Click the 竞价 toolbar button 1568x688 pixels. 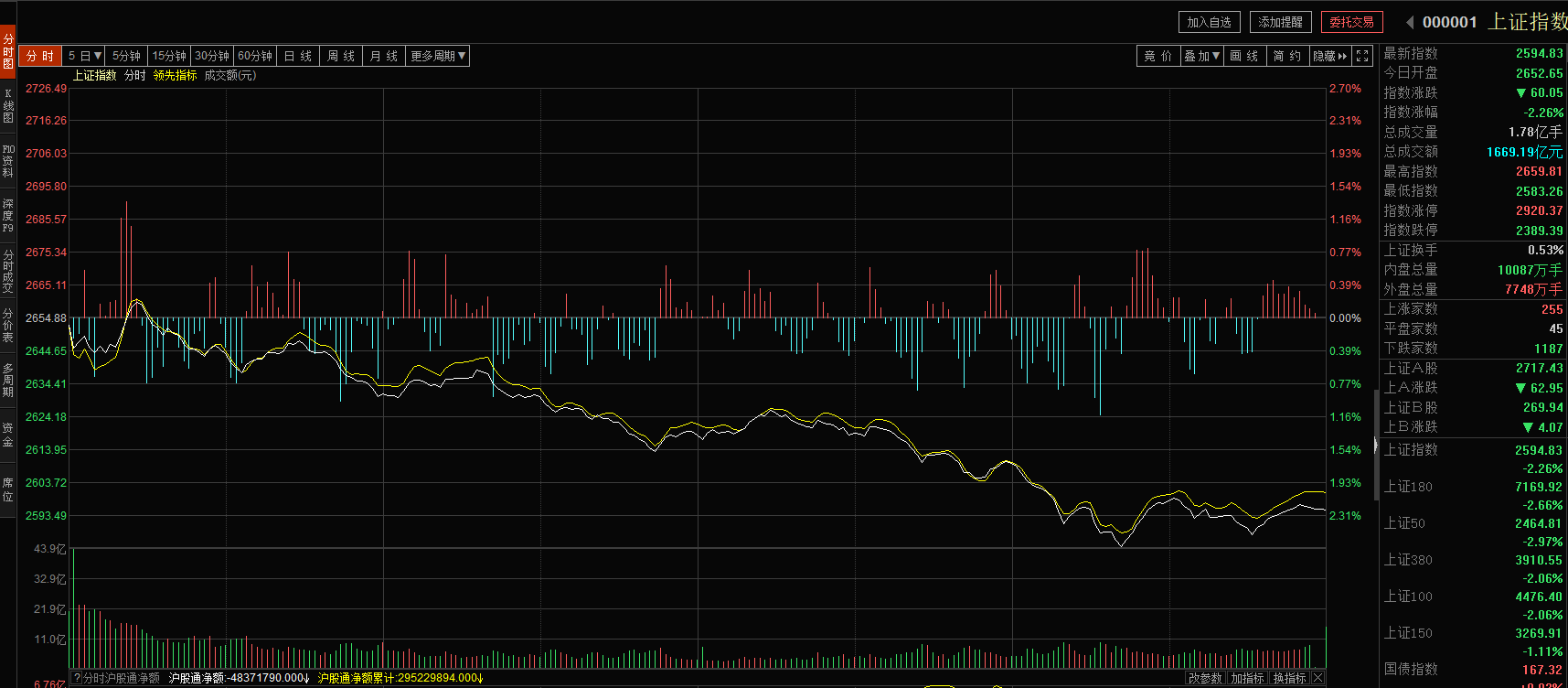point(1157,56)
